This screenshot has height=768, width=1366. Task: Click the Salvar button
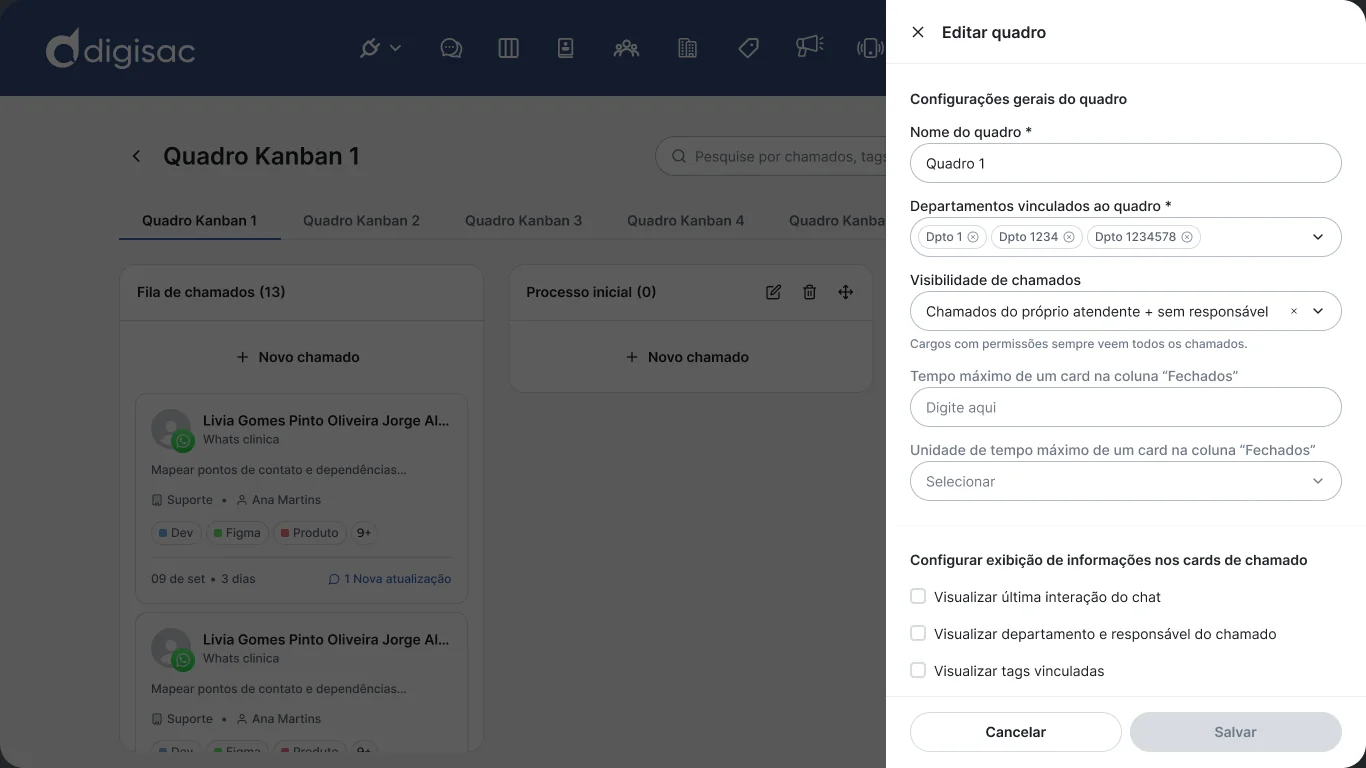coord(1236,732)
